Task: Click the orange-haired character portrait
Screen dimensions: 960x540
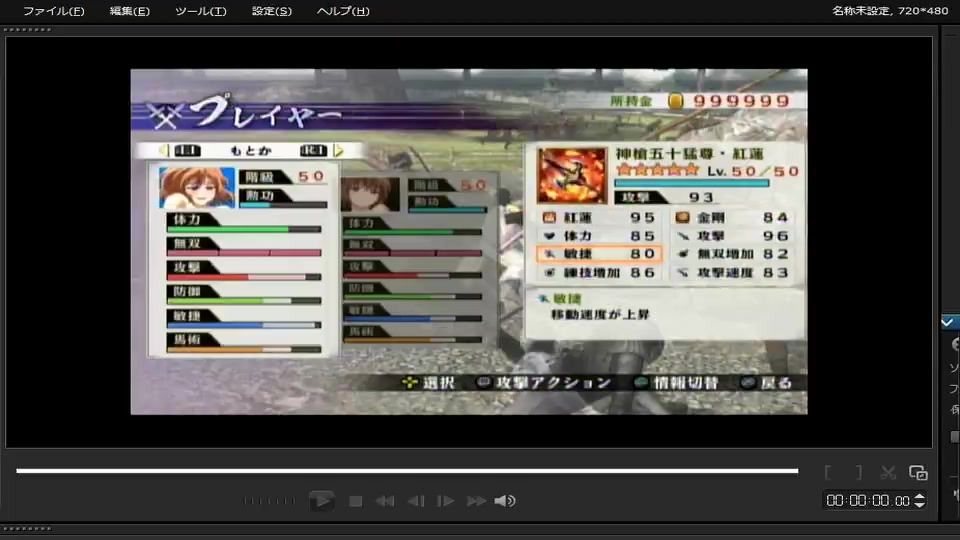Action: tap(197, 188)
